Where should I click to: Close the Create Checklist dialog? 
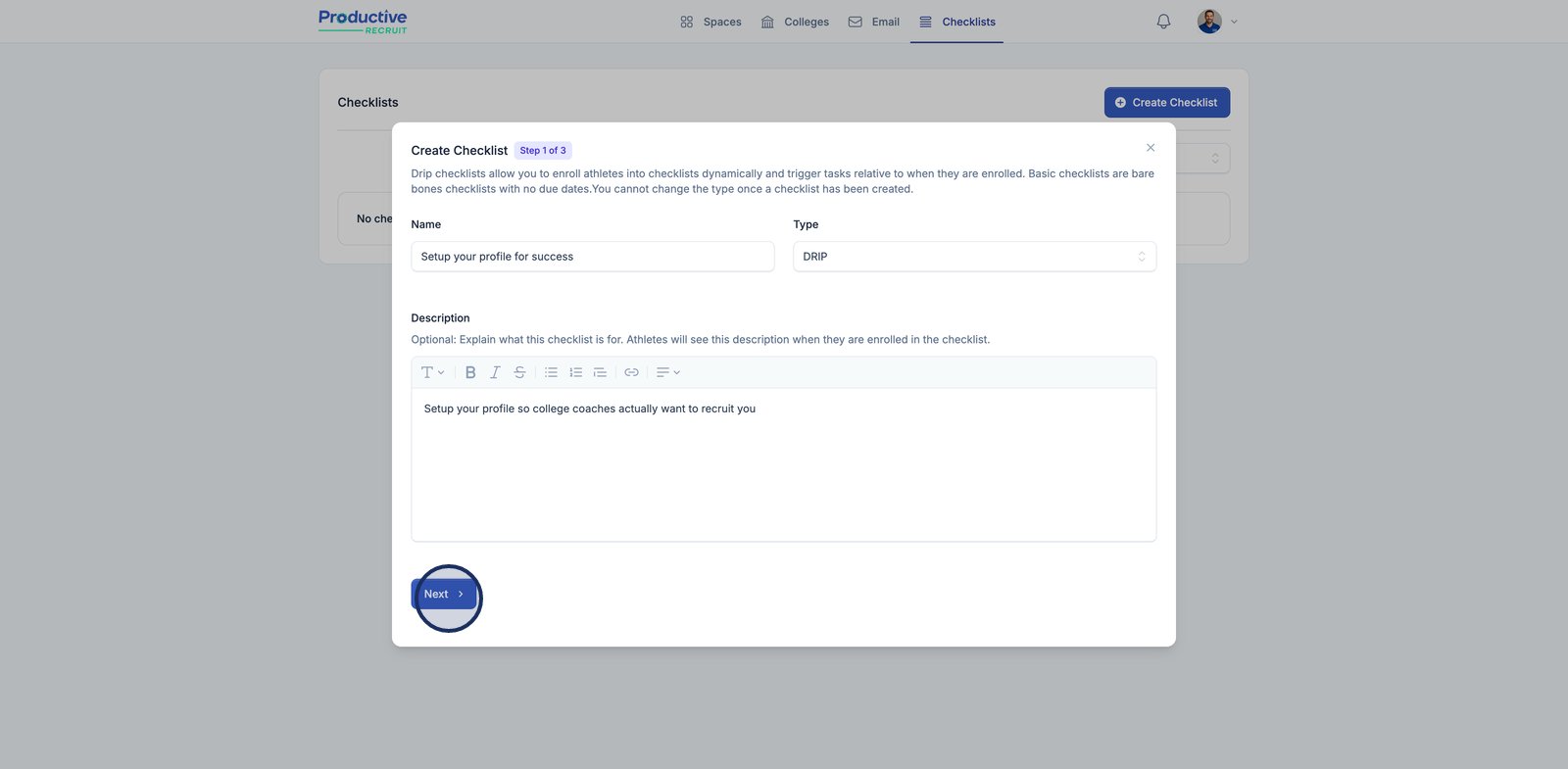tap(1151, 148)
